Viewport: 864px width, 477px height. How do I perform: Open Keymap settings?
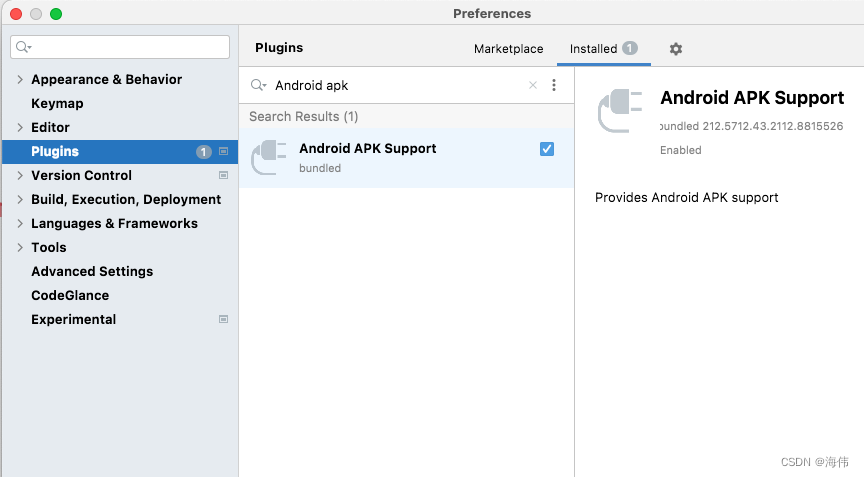tap(57, 104)
